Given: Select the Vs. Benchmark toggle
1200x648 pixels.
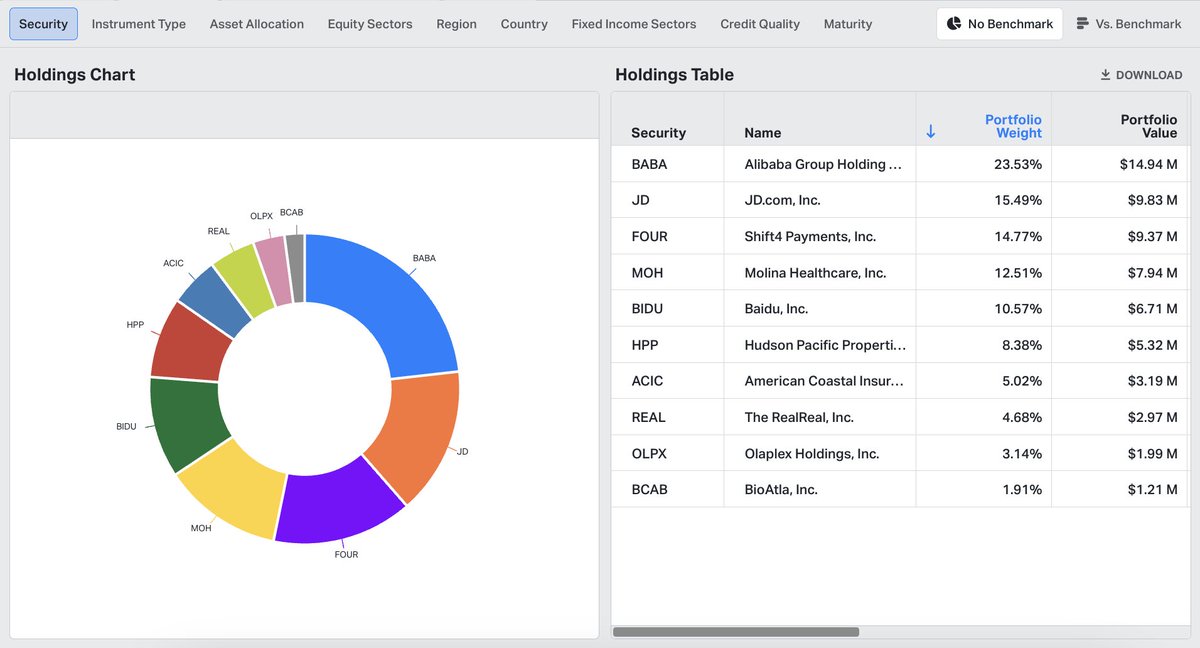Looking at the screenshot, I should (x=1129, y=23).
